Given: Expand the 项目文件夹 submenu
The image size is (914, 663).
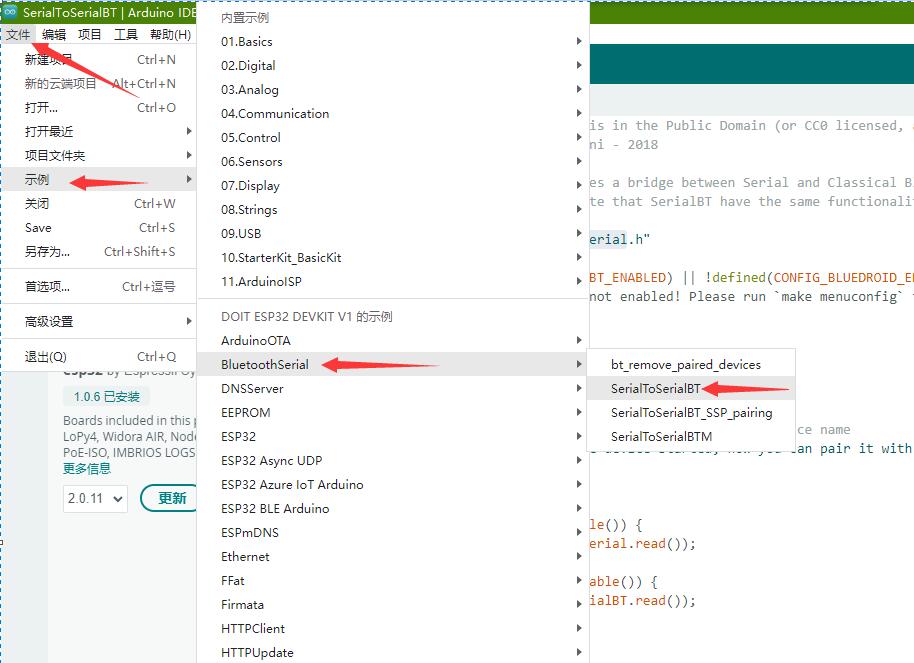Looking at the screenshot, I should pos(100,155).
